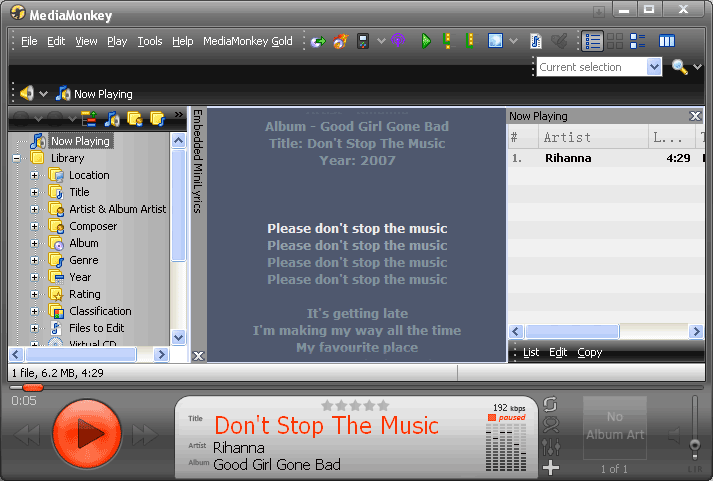The image size is (713, 481).
Task: Open dropdown arrow beside portable device icon
Action: pos(381,41)
